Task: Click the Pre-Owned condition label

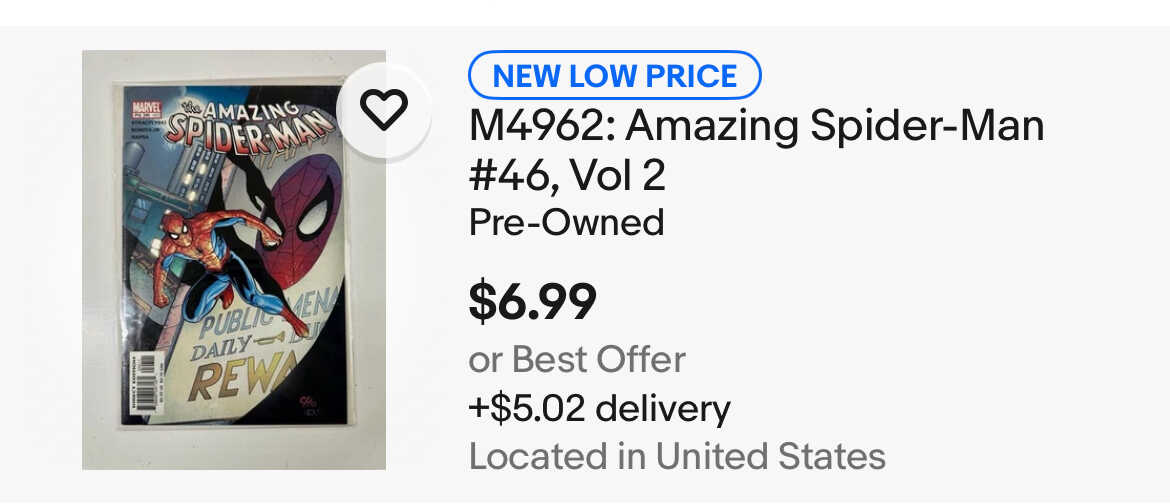Action: [x=566, y=222]
